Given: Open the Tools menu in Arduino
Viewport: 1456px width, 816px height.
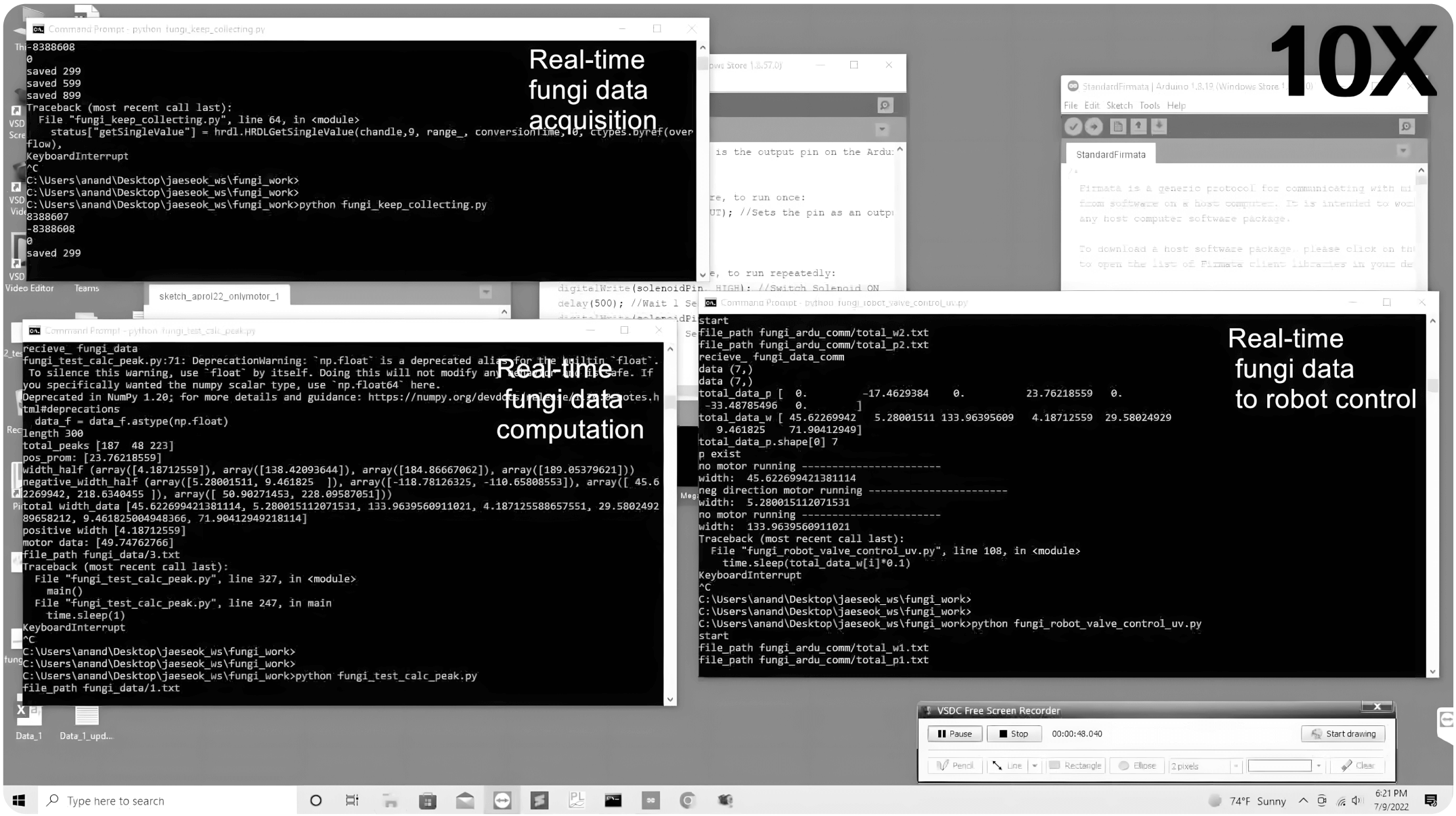Looking at the screenshot, I should coord(1149,106).
